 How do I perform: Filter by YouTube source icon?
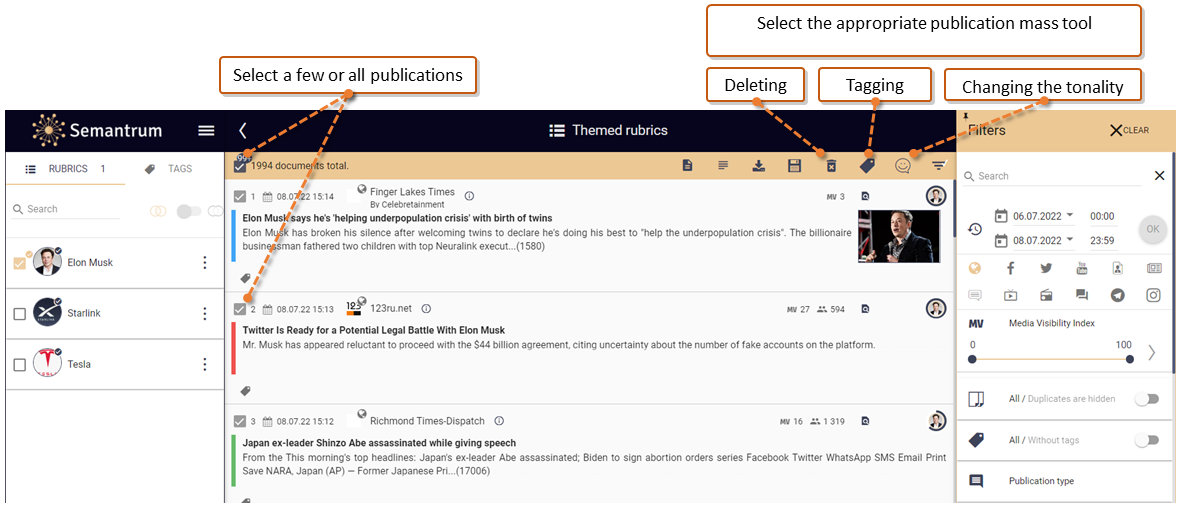coord(1082,268)
